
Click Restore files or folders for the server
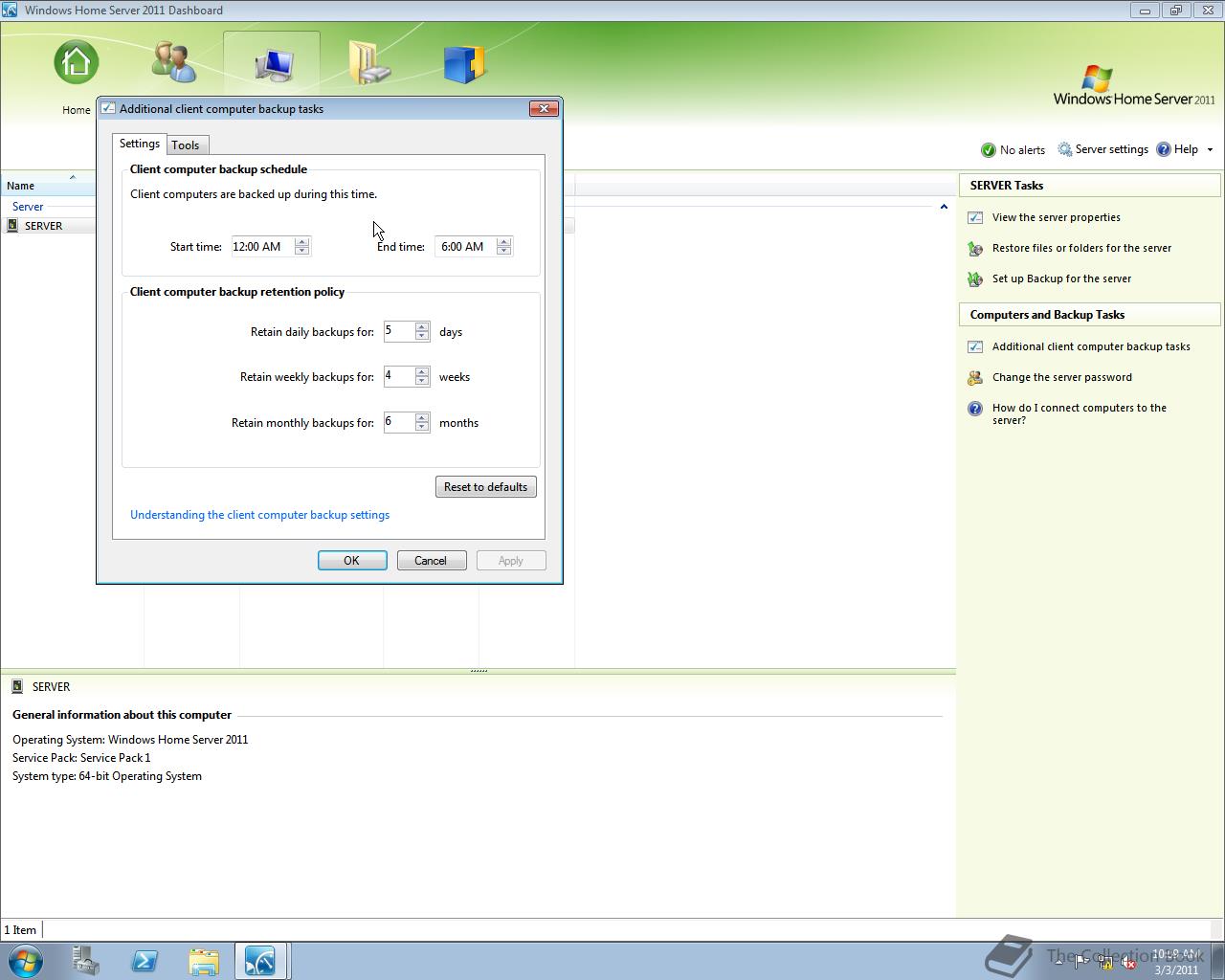pos(1082,248)
